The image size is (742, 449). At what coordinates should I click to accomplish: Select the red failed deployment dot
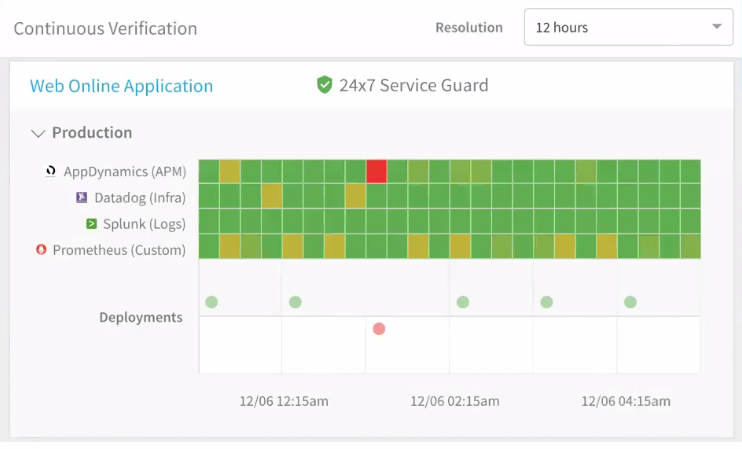[x=379, y=328]
